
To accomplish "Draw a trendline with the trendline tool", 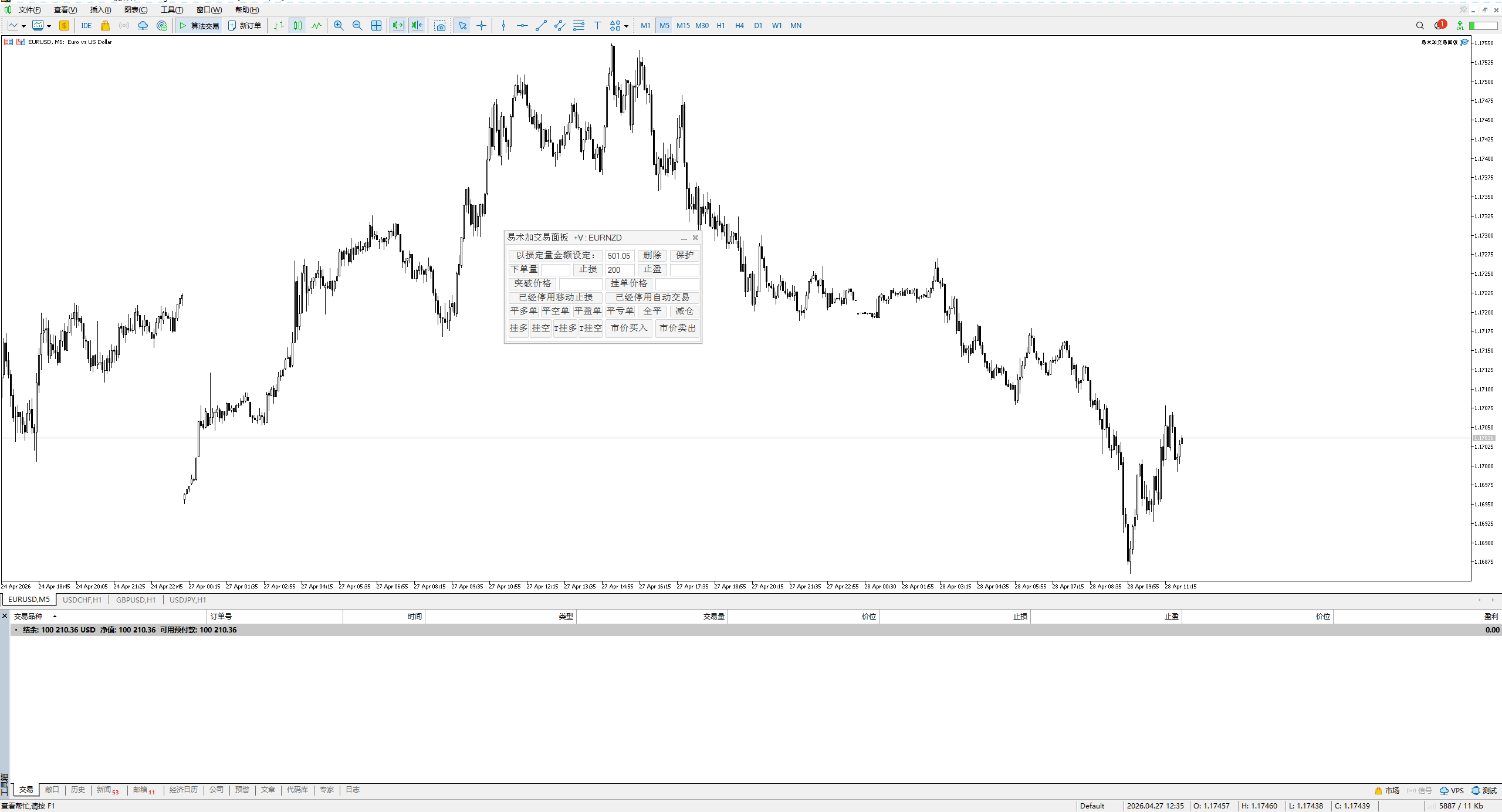I will (x=541, y=25).
